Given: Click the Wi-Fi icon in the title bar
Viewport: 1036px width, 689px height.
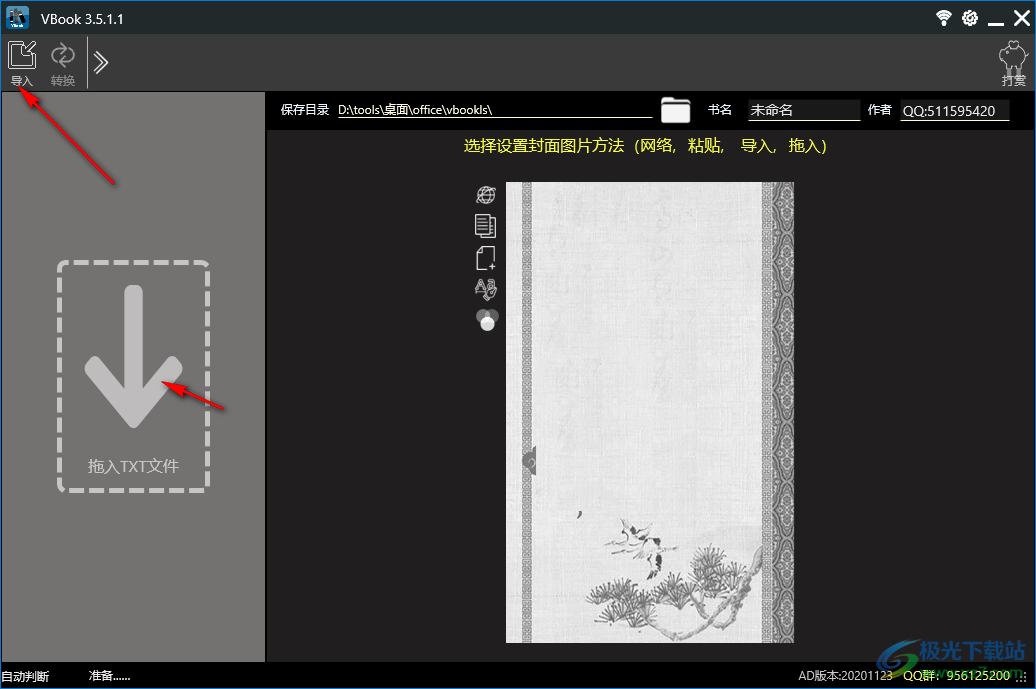Looking at the screenshot, I should coord(943,17).
